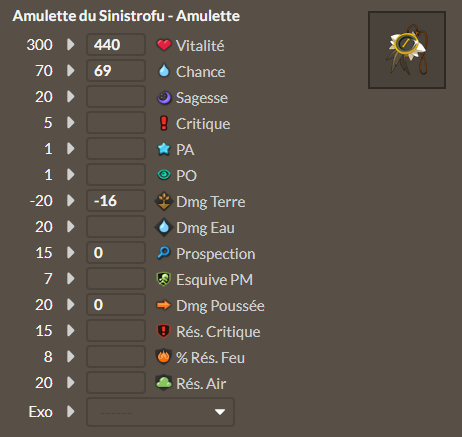This screenshot has height=437, width=462.
Task: Open the Exo dropdown menu
Action: (160, 412)
